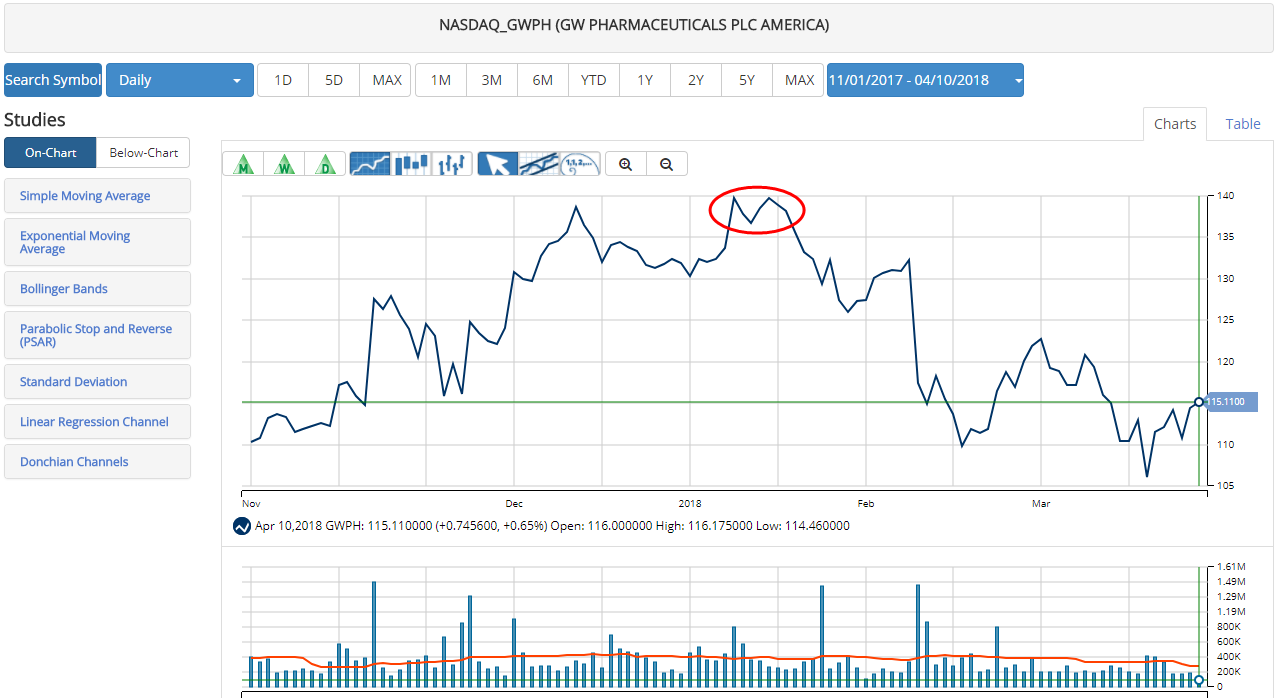This screenshot has height=698, width=1275.
Task: Add Bollinger Bands study
Action: pyautogui.click(x=97, y=289)
